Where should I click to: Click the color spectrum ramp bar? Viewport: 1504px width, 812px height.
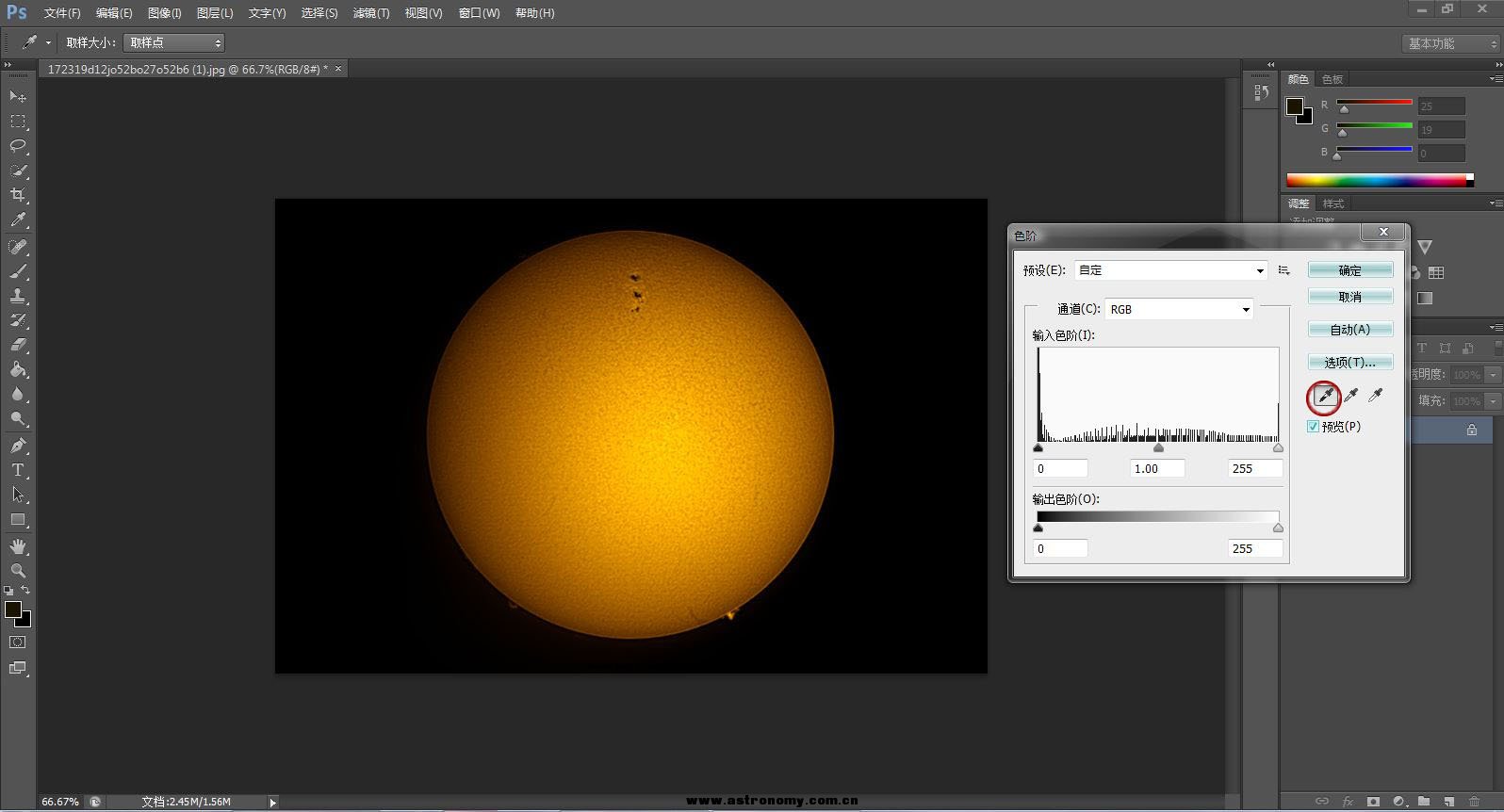(x=1380, y=180)
